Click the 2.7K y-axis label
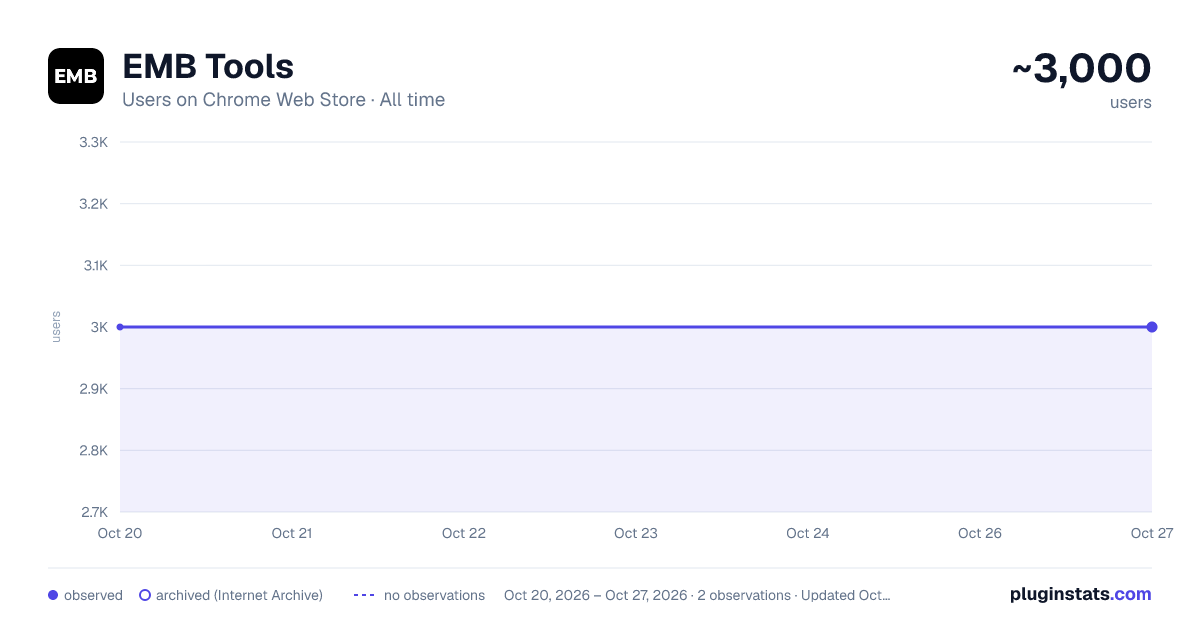Image resolution: width=1200 pixels, height=630 pixels. tap(93, 512)
